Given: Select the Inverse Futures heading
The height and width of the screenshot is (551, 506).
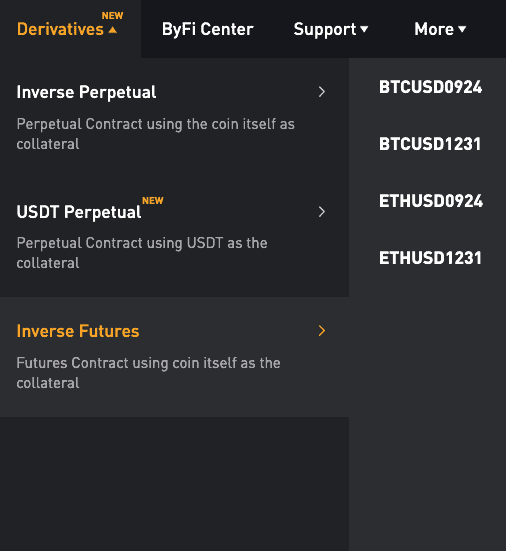Looking at the screenshot, I should coord(78,331).
